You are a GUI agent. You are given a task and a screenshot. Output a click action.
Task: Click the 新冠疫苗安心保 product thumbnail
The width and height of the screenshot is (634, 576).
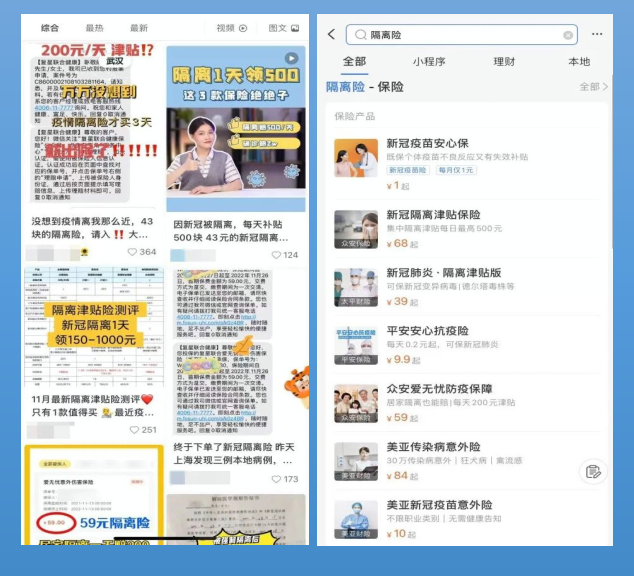pyautogui.click(x=356, y=158)
